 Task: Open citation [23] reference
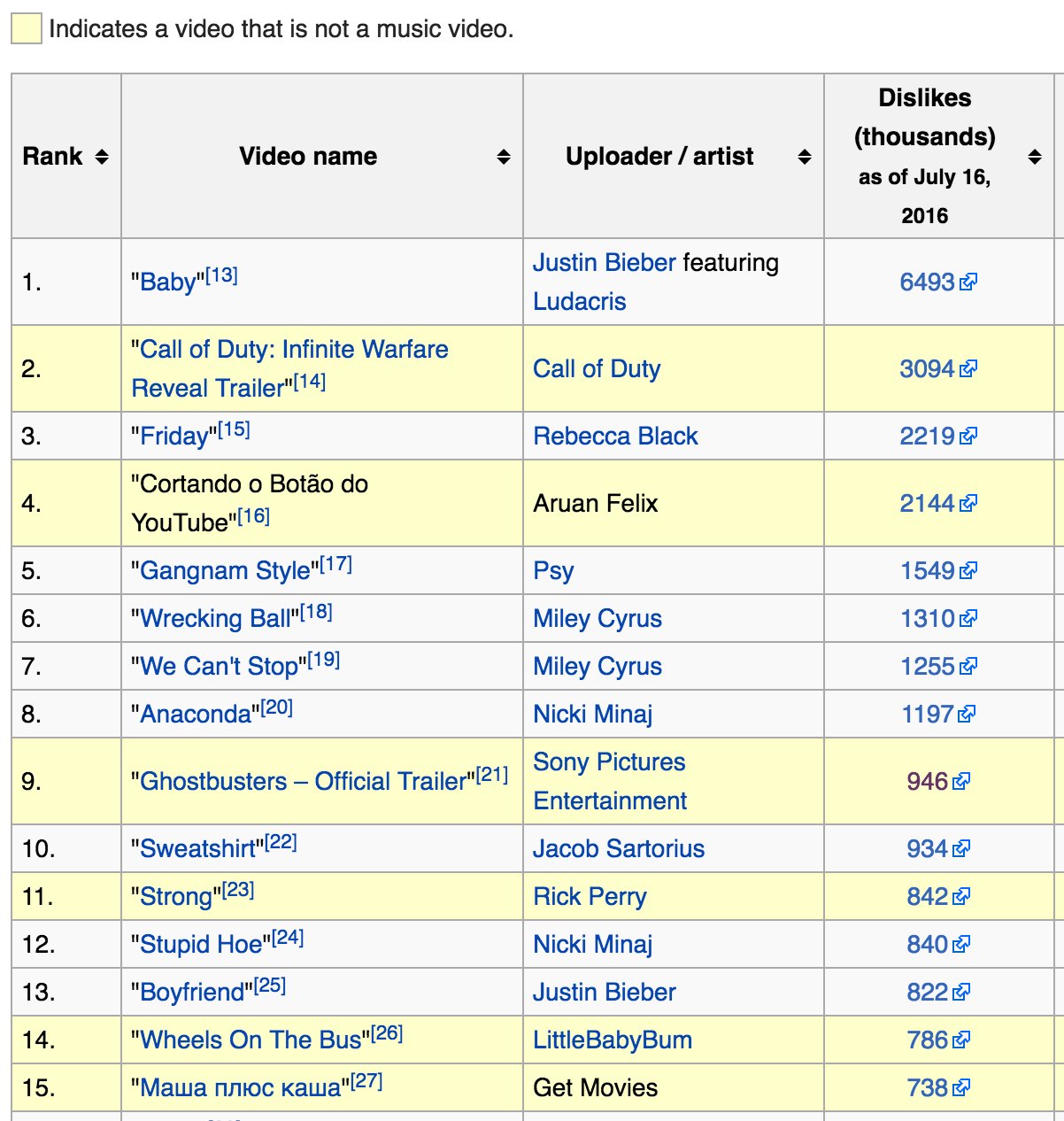point(239,890)
